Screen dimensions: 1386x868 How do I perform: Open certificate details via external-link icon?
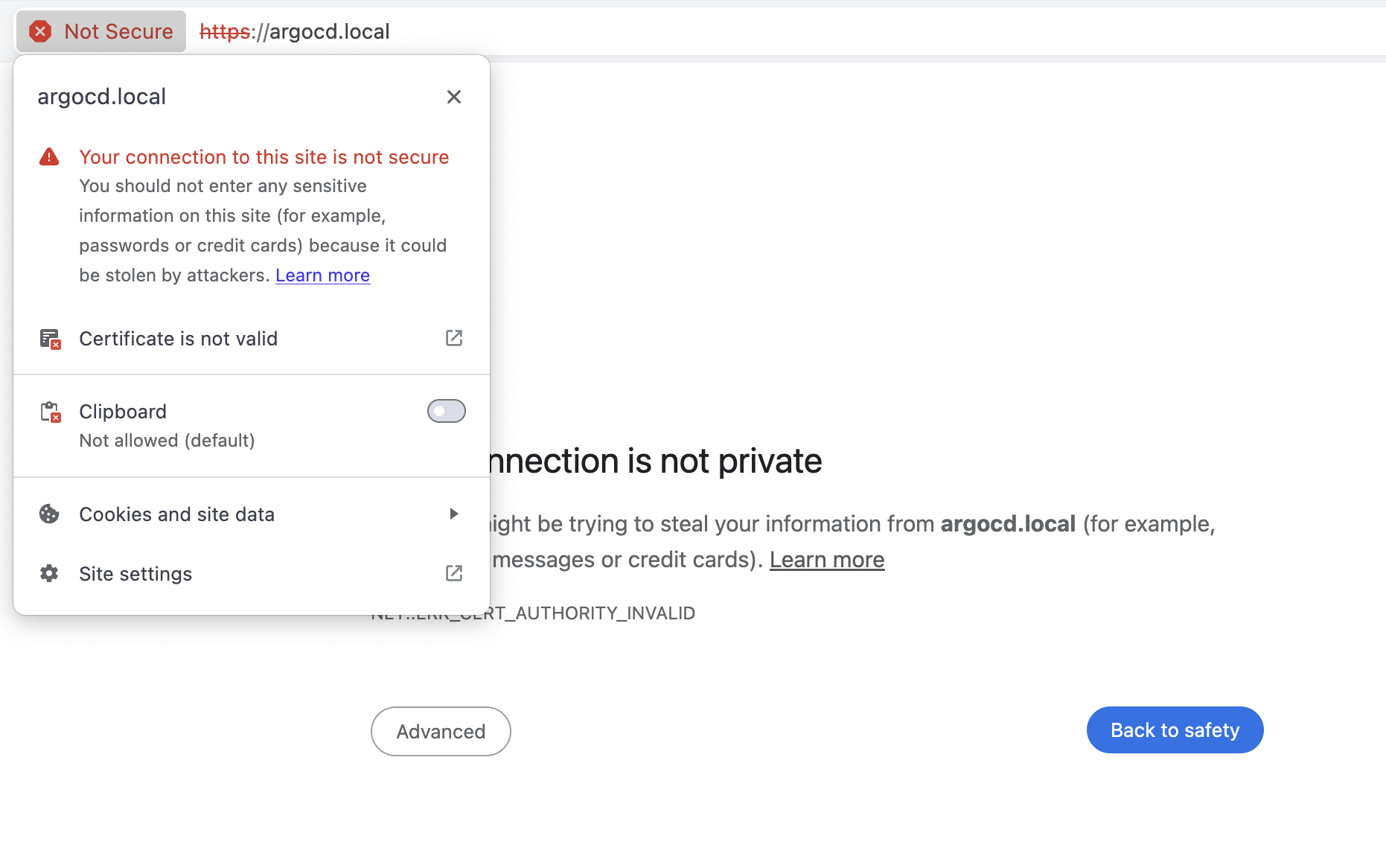454,338
